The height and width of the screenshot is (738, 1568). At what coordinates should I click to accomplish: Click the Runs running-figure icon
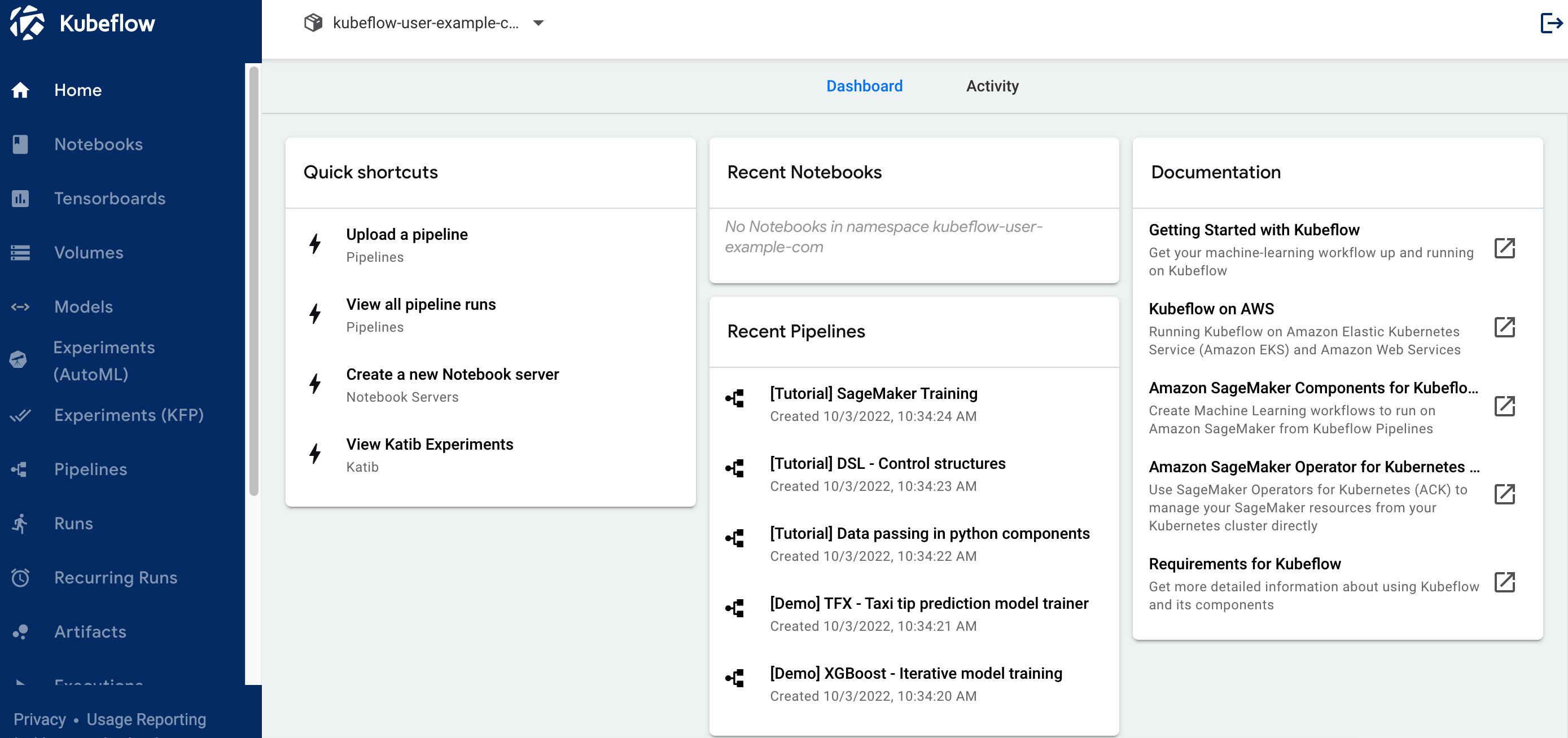coord(20,523)
